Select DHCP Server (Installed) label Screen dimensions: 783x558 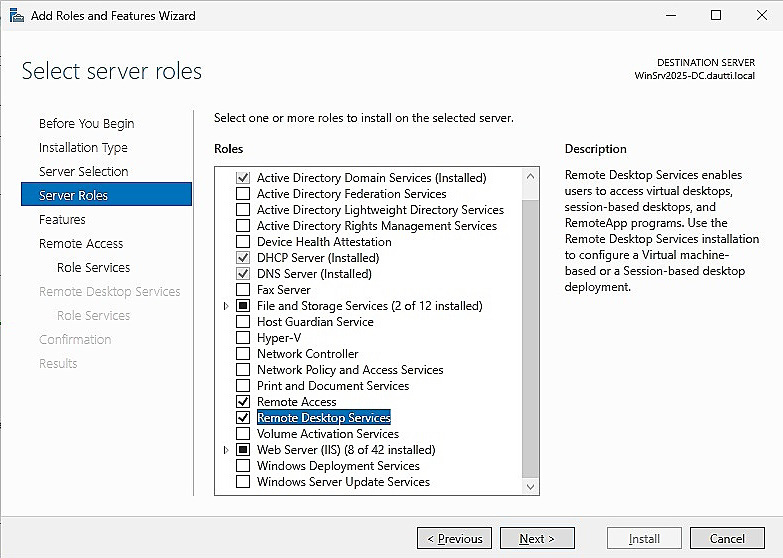tap(318, 258)
